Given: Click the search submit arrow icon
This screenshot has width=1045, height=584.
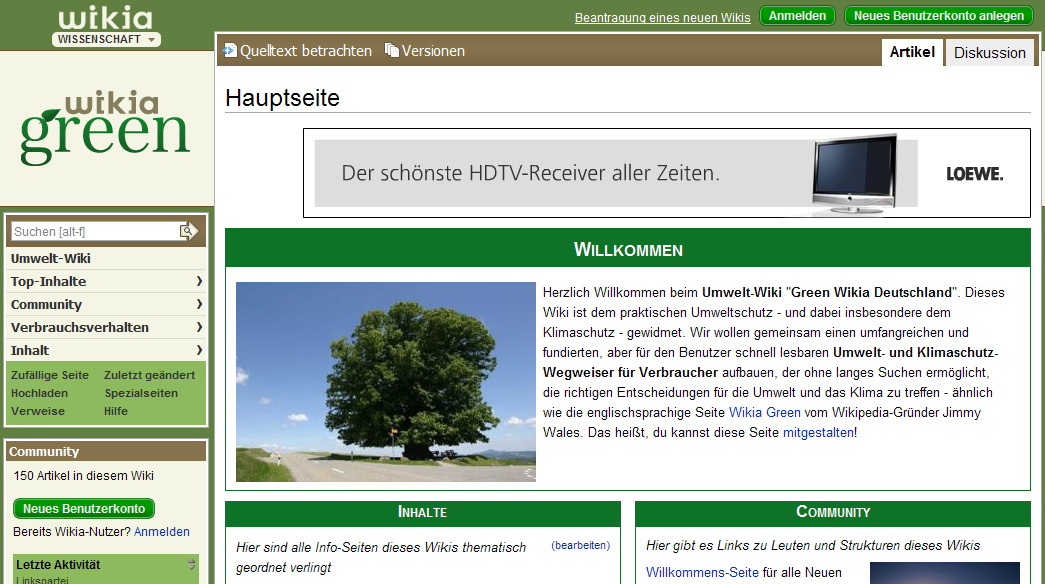Looking at the screenshot, I should pyautogui.click(x=189, y=231).
